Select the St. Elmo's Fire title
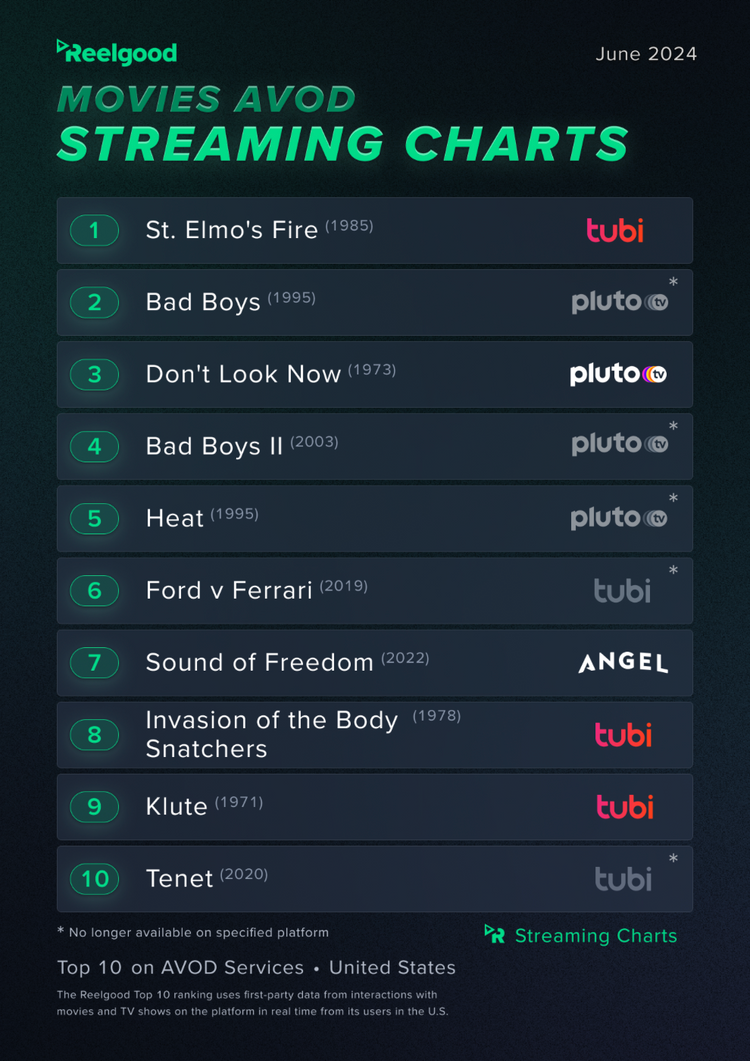750x1061 pixels. click(x=232, y=230)
